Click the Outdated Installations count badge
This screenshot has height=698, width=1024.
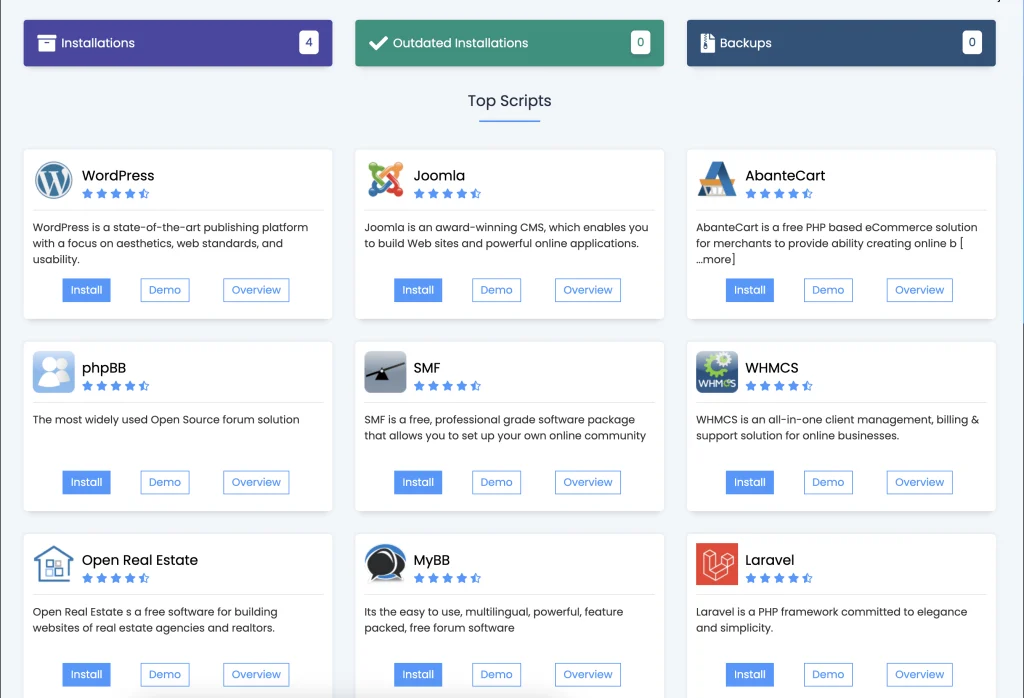point(641,42)
